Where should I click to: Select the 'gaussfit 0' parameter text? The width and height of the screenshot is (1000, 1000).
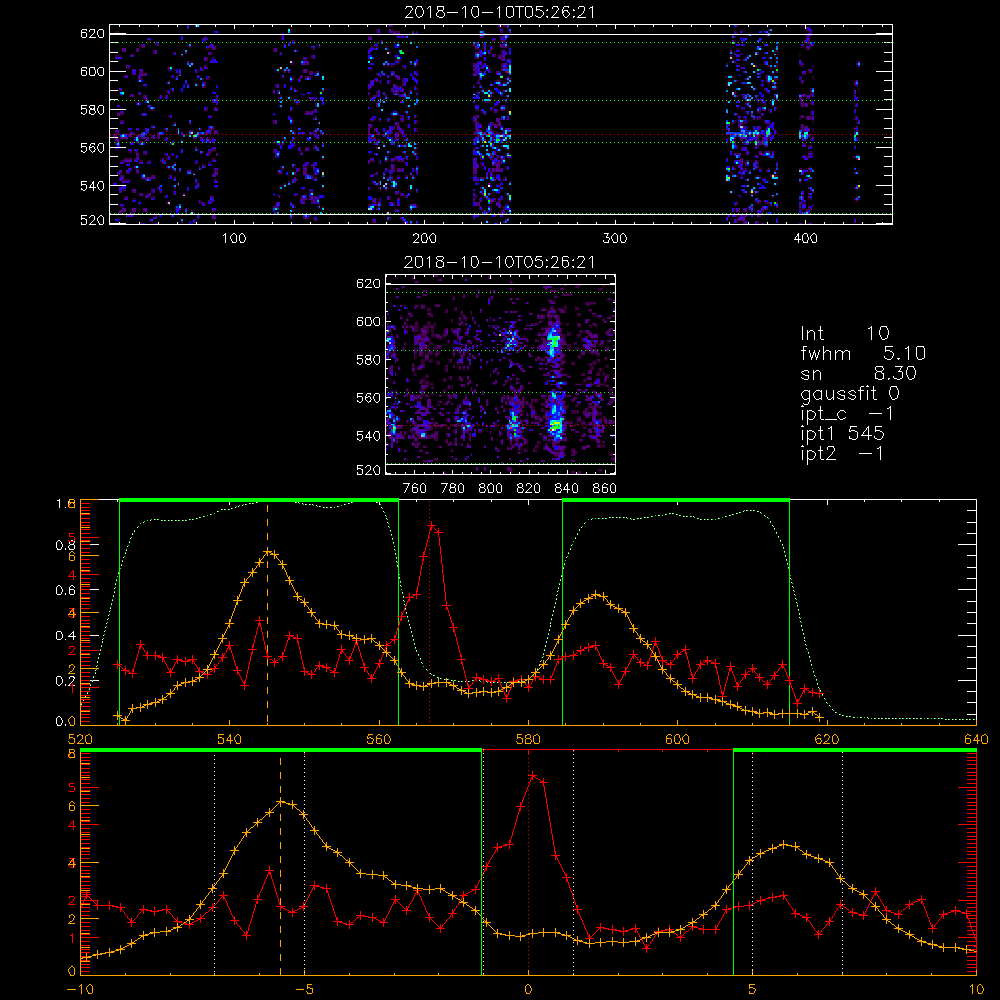(850, 393)
